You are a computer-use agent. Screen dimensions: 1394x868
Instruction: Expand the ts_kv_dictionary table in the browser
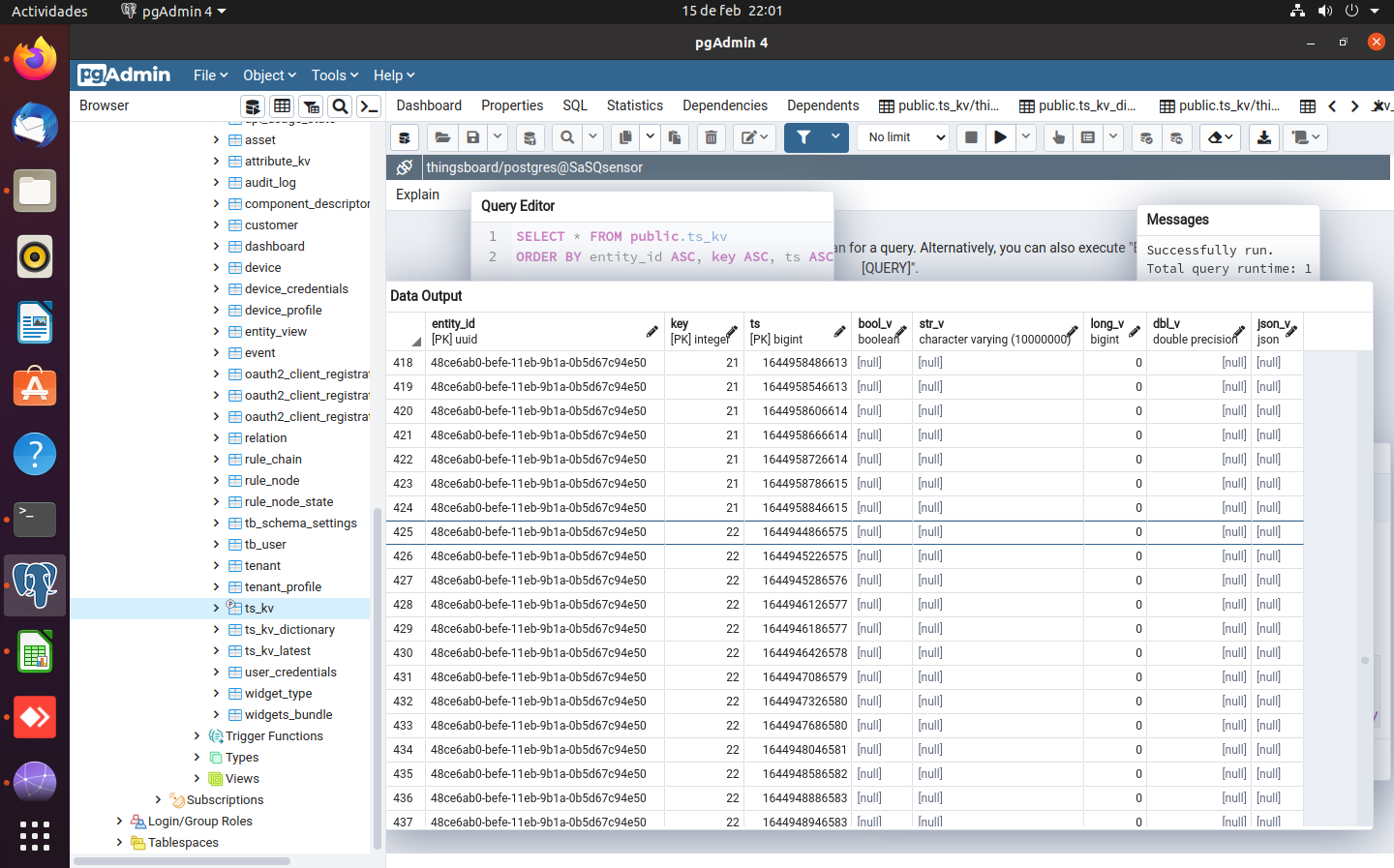point(215,629)
